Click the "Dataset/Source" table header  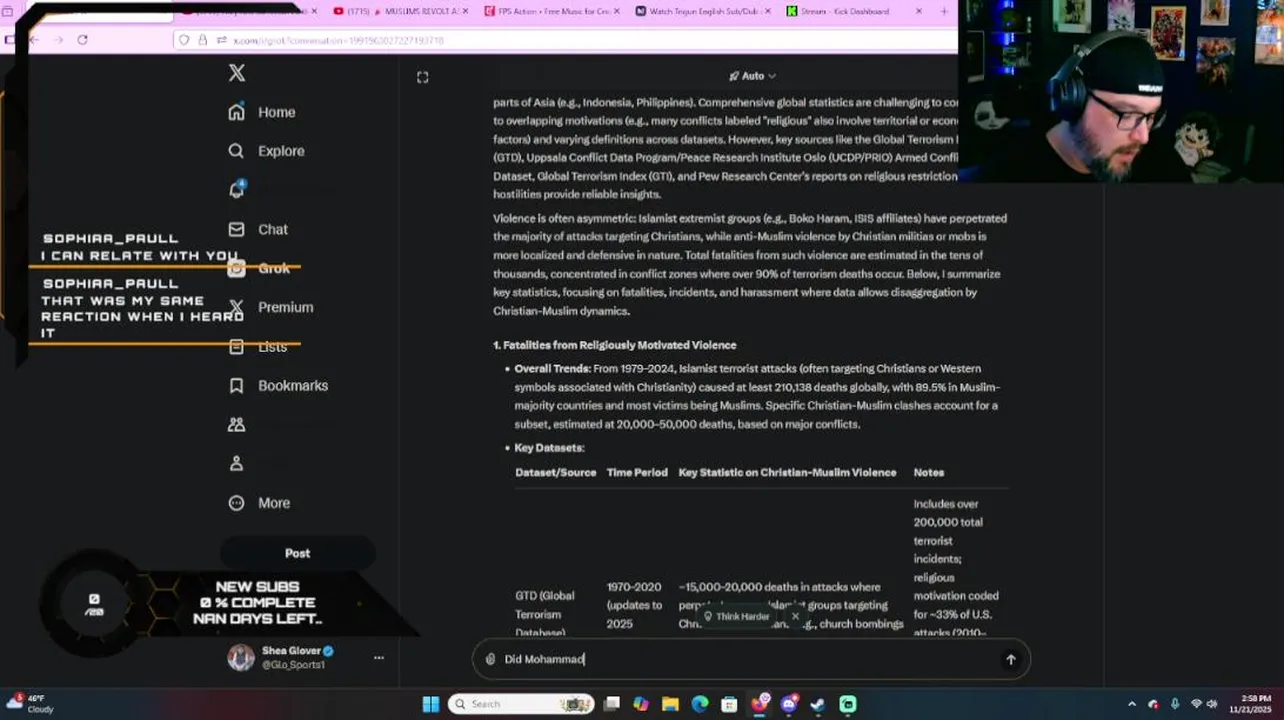point(555,472)
